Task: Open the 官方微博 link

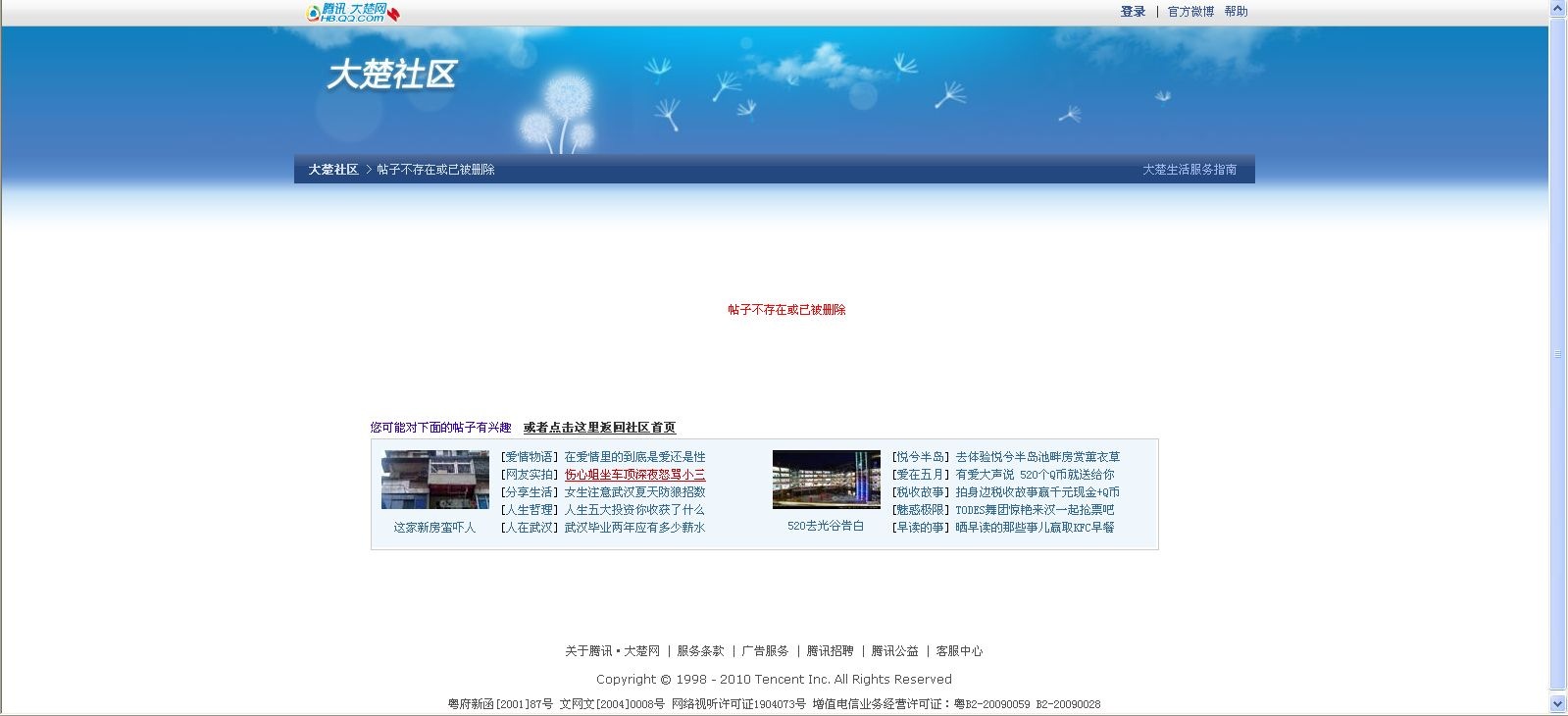Action: pyautogui.click(x=1190, y=12)
